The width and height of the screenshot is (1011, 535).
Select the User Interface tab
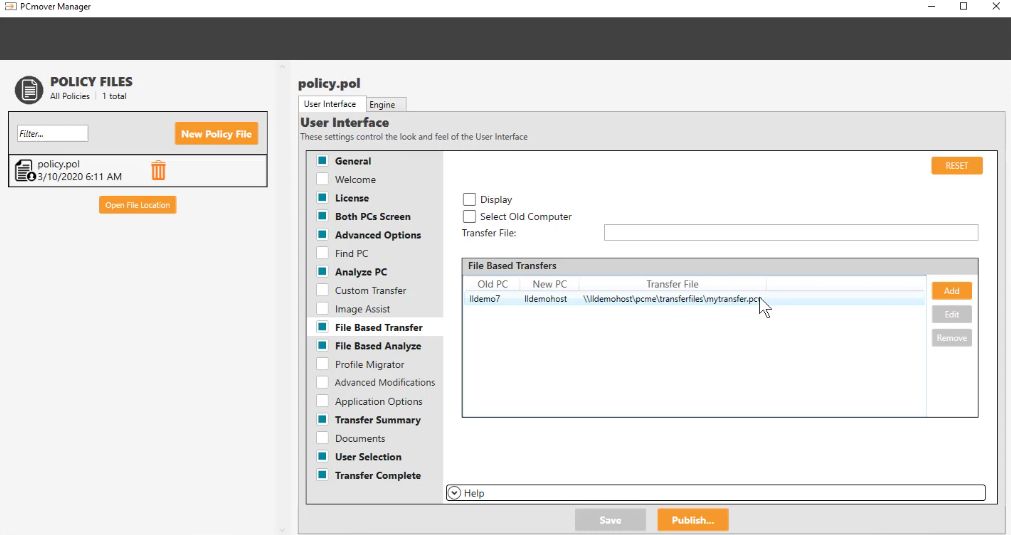point(331,104)
